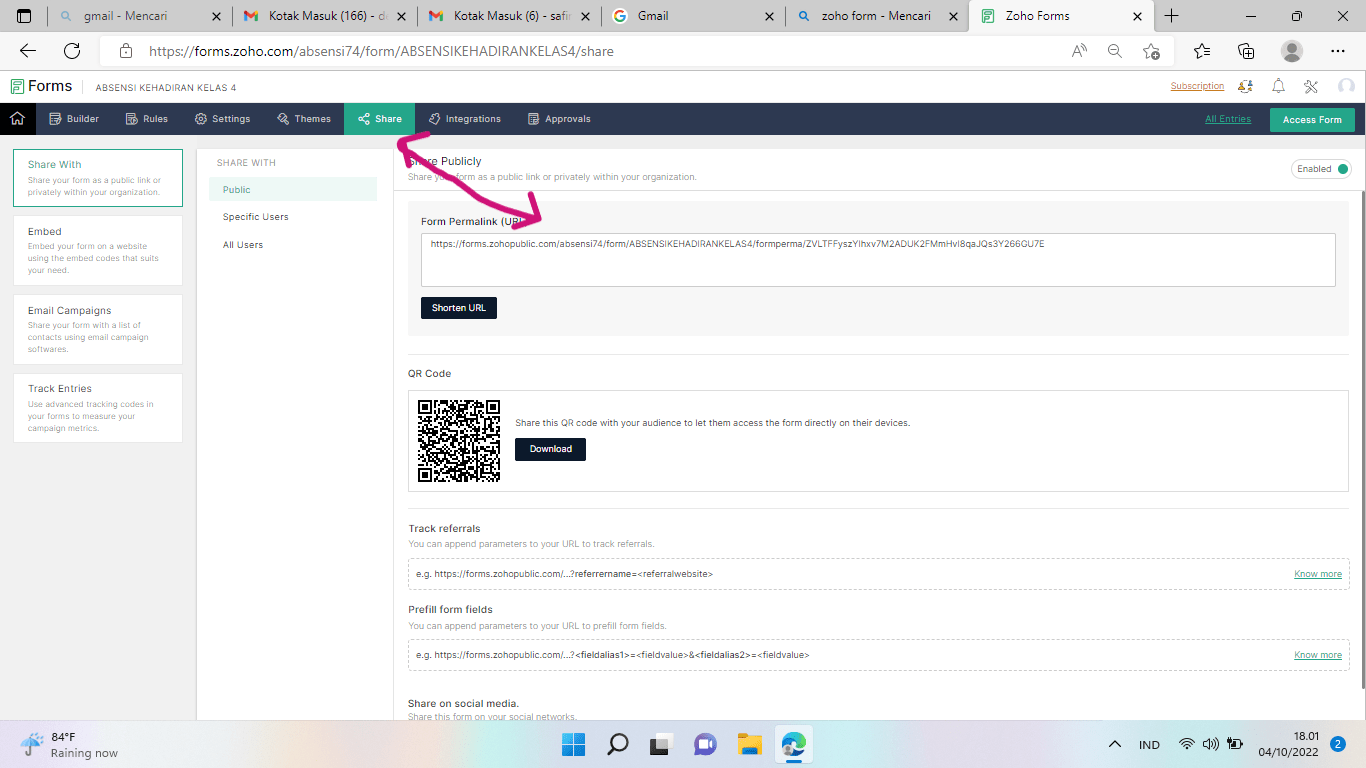Open the user profile avatar in Zoho header
This screenshot has height=768, width=1366.
pyautogui.click(x=1346, y=86)
